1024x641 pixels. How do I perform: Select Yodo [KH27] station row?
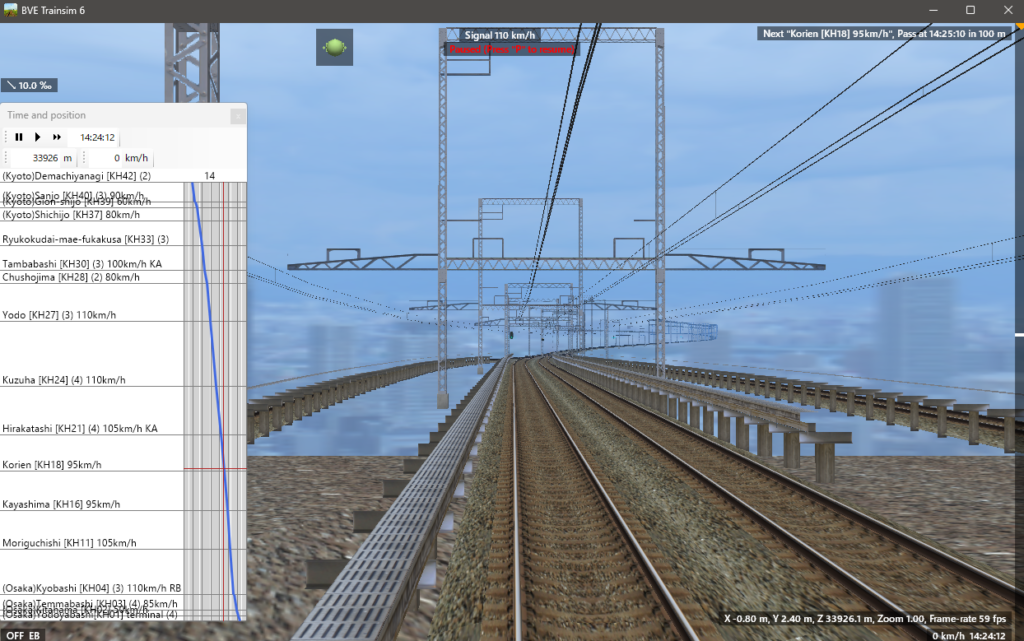pos(59,315)
